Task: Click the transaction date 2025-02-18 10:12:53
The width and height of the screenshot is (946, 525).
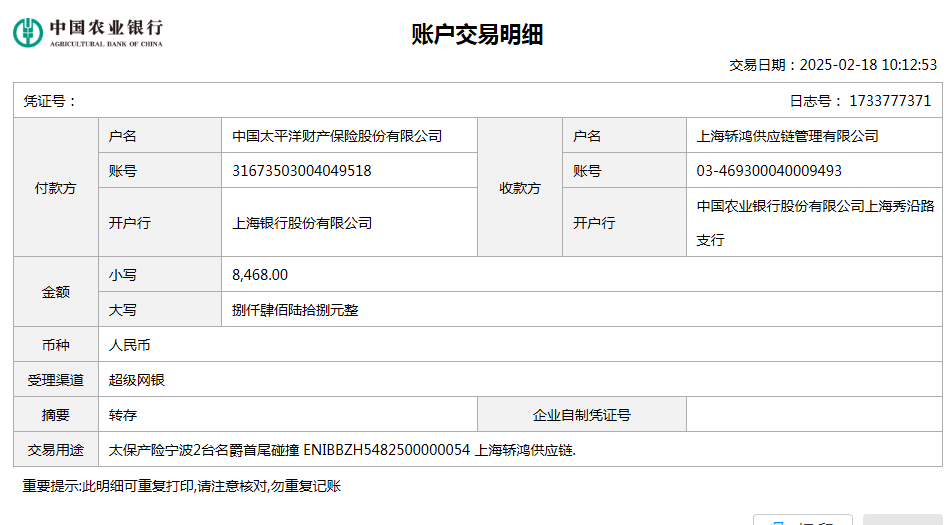Action: [x=868, y=64]
